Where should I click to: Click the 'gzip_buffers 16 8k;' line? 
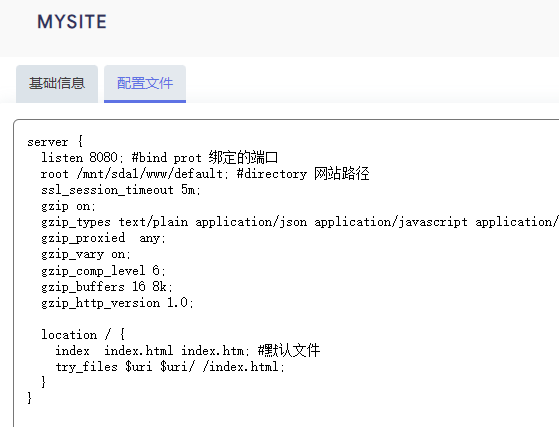coord(107,287)
